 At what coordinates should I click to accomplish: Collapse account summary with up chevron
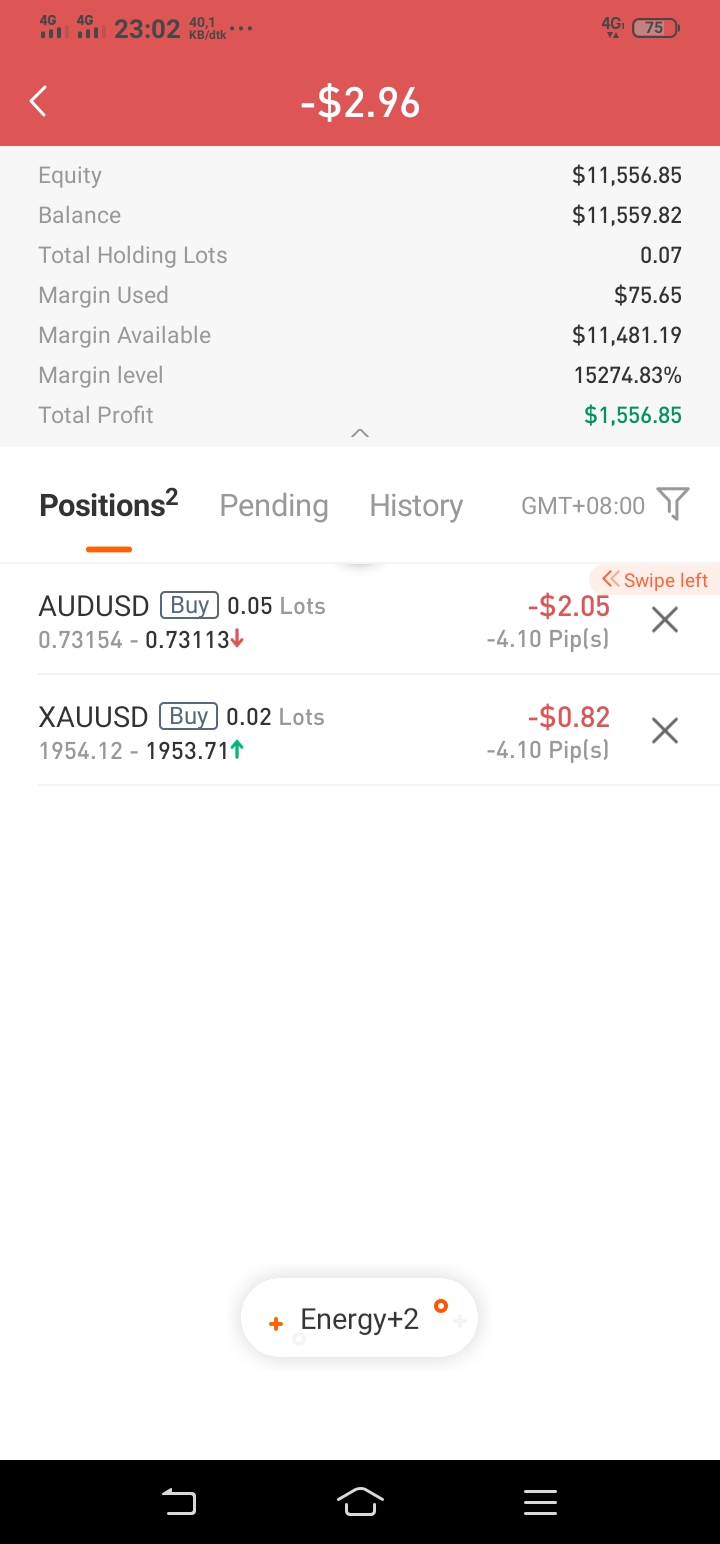click(360, 433)
